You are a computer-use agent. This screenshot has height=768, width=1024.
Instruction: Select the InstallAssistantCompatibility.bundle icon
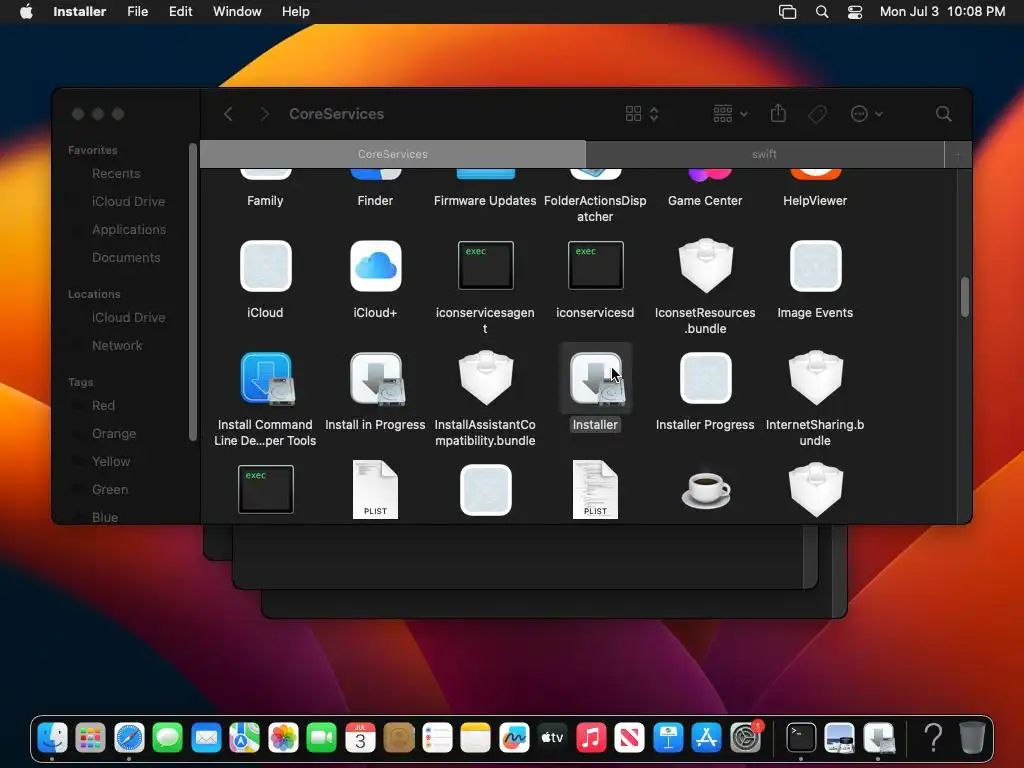(485, 377)
